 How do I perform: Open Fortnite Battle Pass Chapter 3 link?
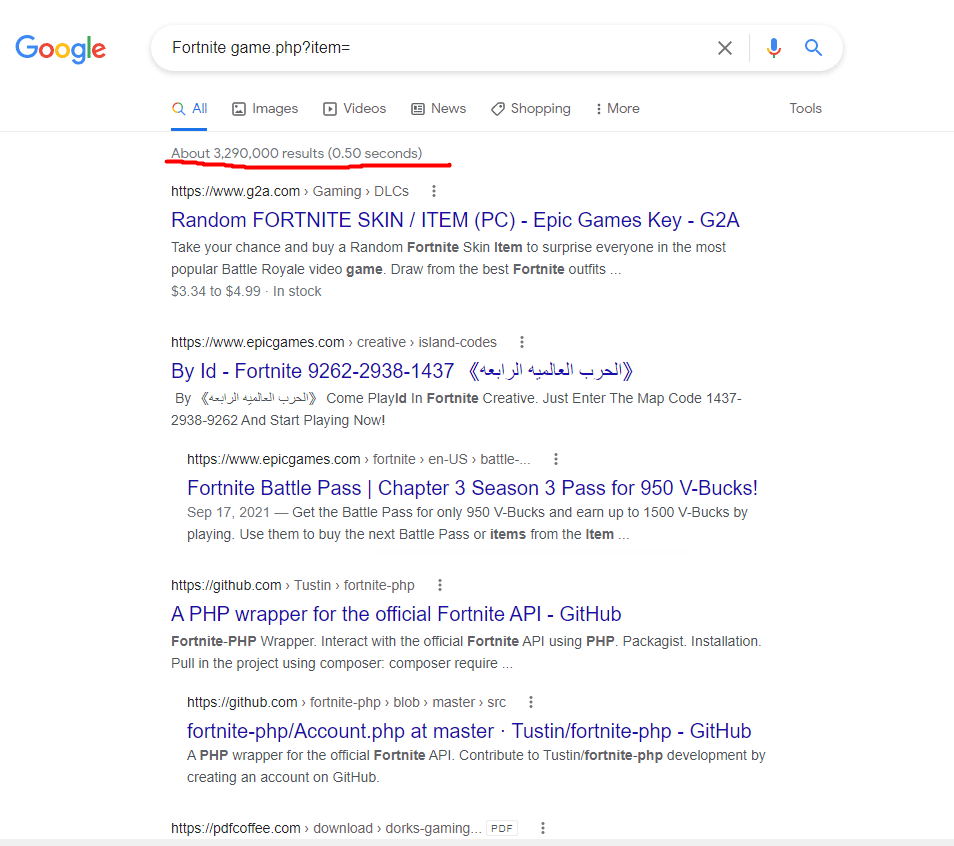(472, 488)
